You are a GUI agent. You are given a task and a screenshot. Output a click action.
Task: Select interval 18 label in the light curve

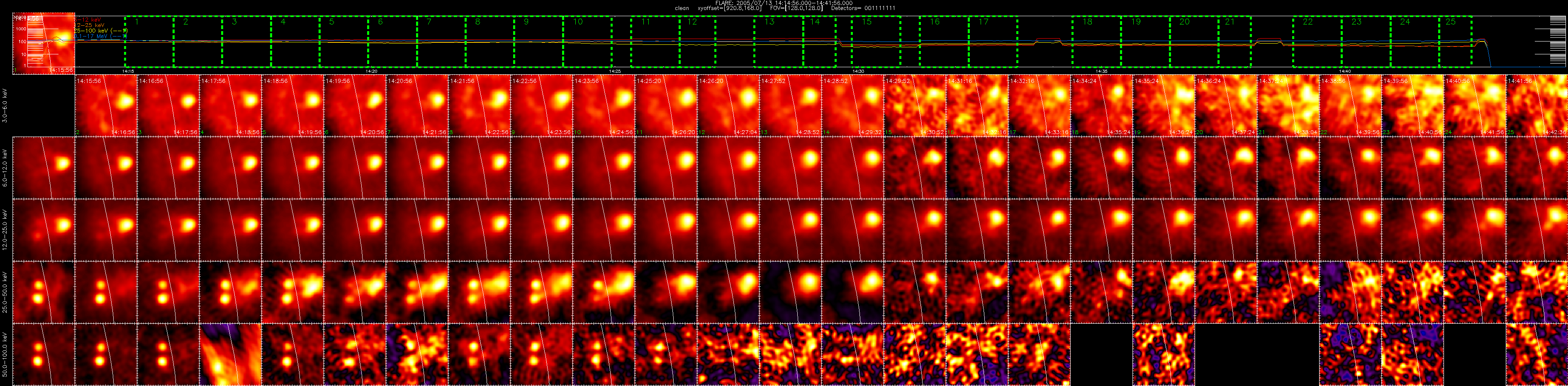[1087, 22]
